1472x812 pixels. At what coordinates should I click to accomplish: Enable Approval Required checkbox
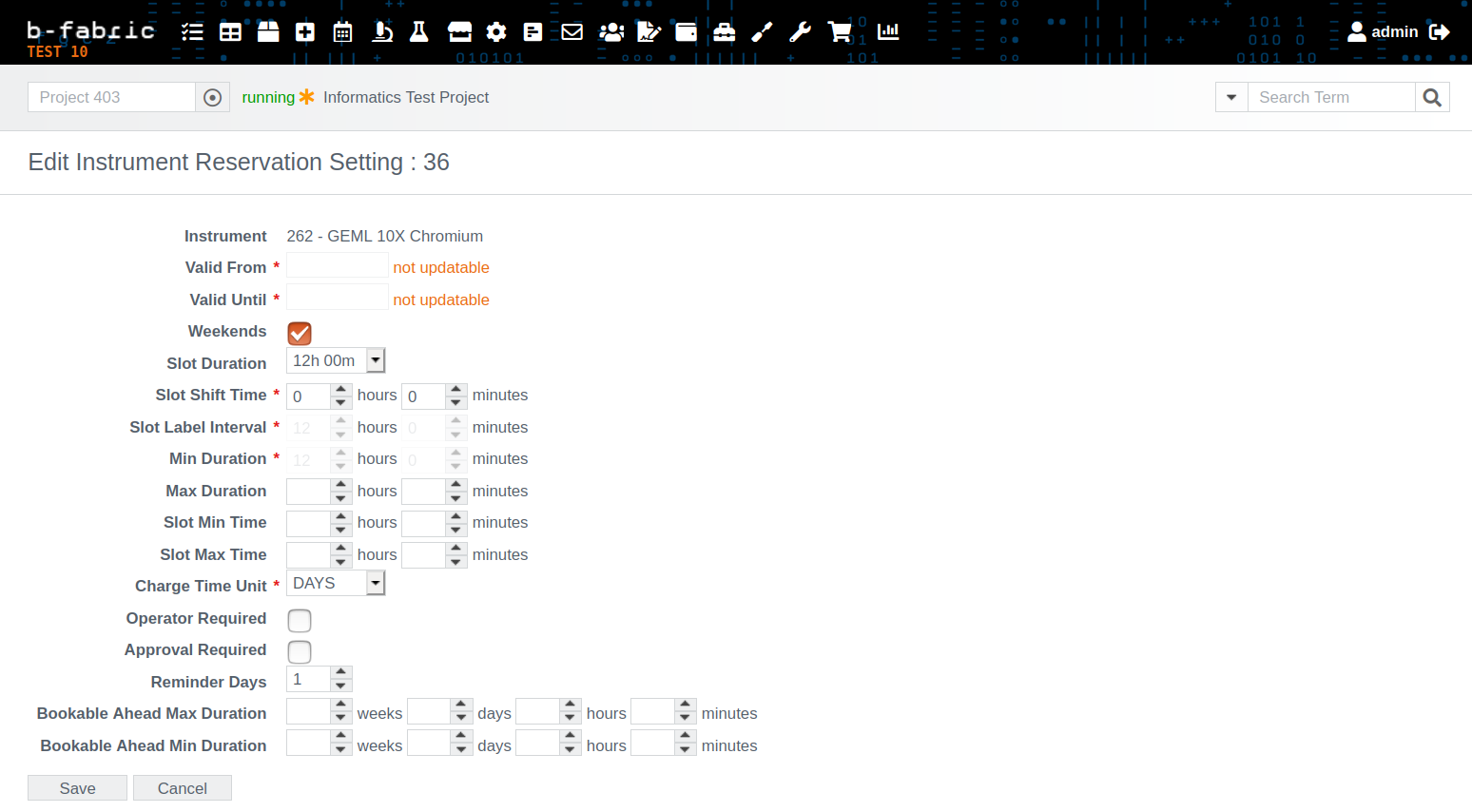pos(300,651)
